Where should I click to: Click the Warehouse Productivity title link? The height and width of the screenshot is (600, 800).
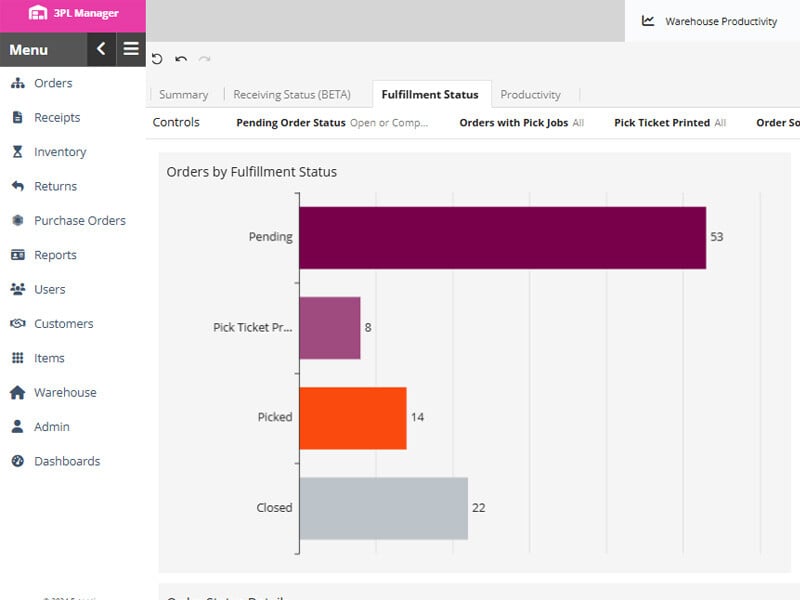coord(721,21)
